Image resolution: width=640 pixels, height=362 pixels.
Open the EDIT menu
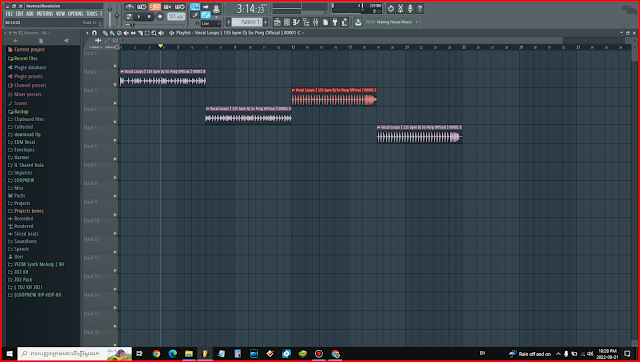(x=19, y=13)
